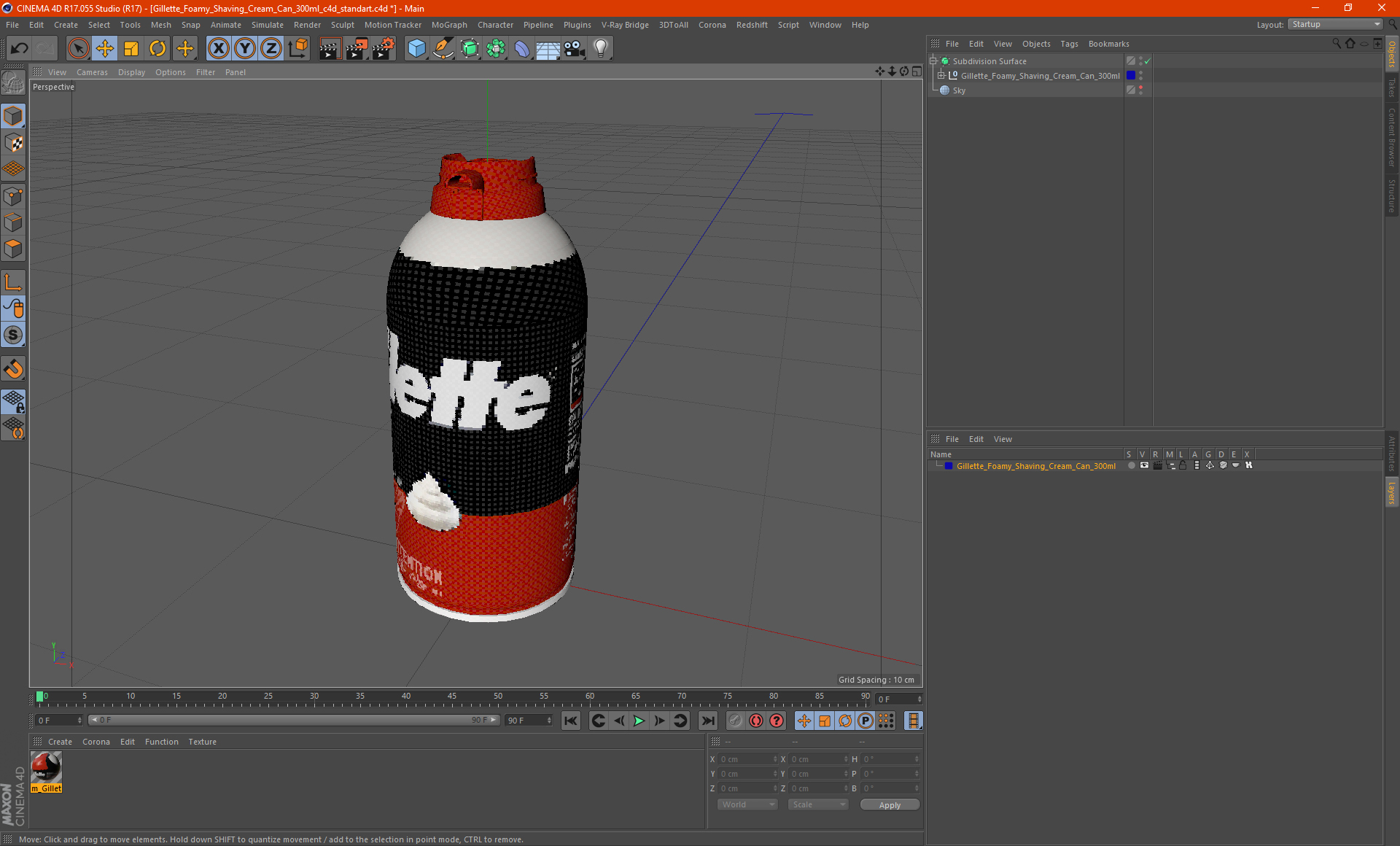This screenshot has height=846, width=1400.
Task: Open the Scale mode dropdown
Action: pyautogui.click(x=818, y=804)
